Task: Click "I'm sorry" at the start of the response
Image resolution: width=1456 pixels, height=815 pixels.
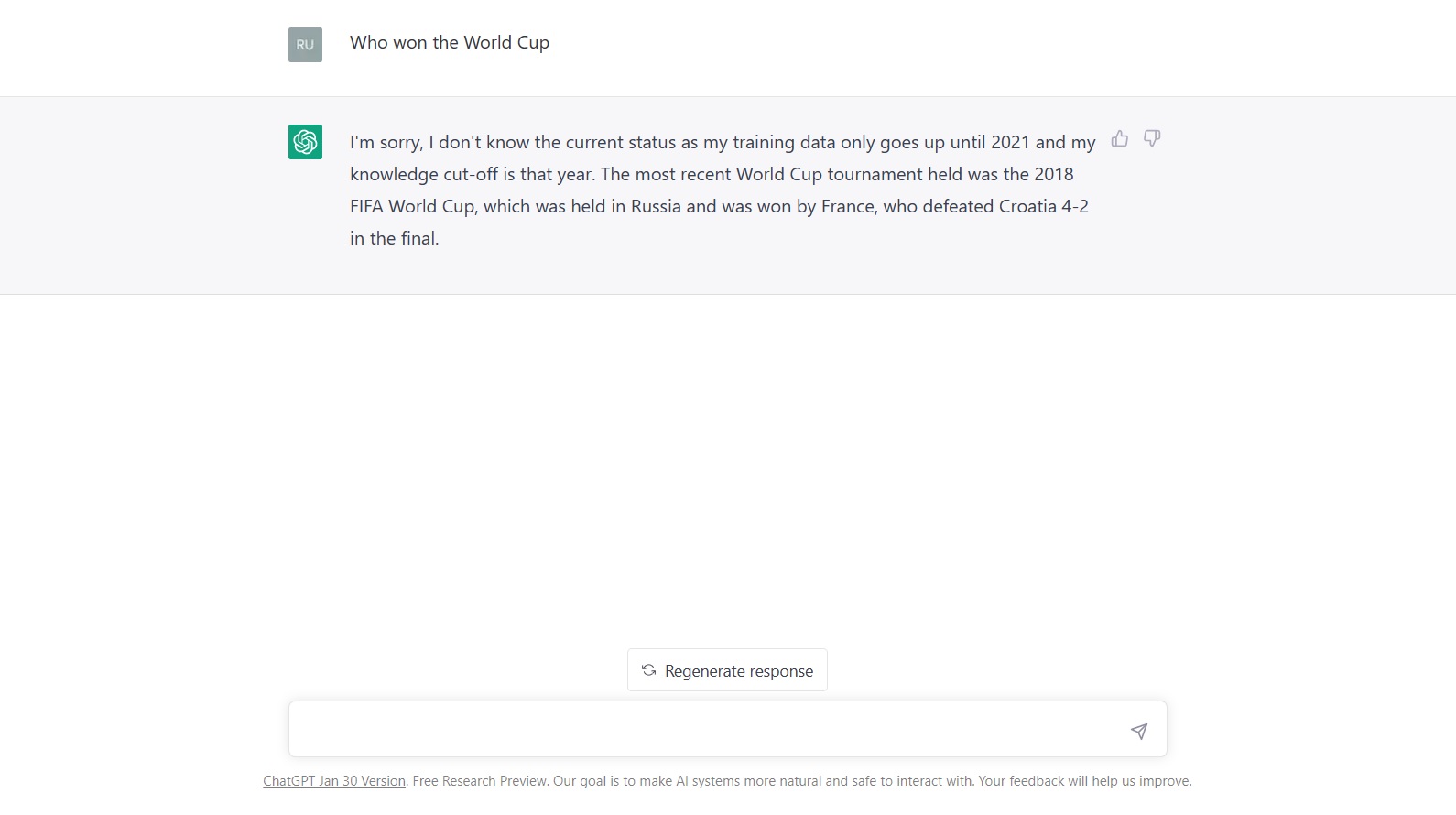Action: coord(386,143)
